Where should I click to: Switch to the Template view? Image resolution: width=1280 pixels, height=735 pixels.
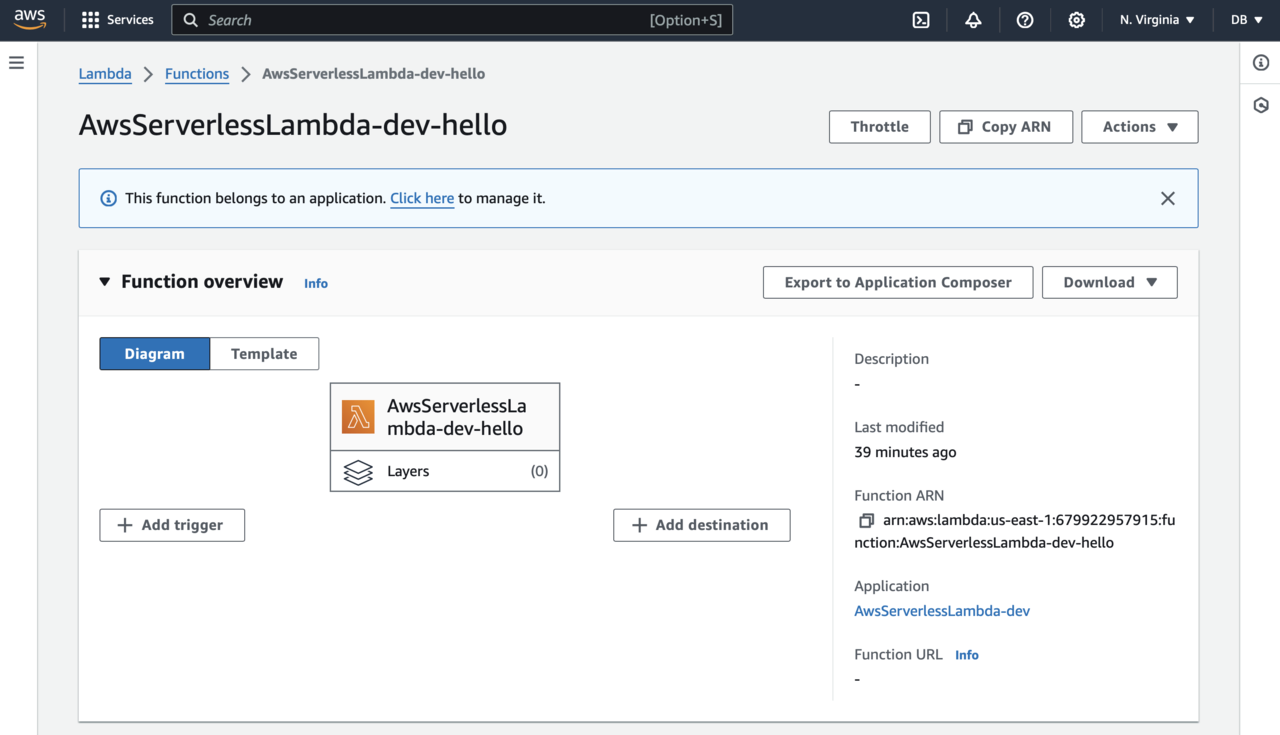(x=264, y=354)
